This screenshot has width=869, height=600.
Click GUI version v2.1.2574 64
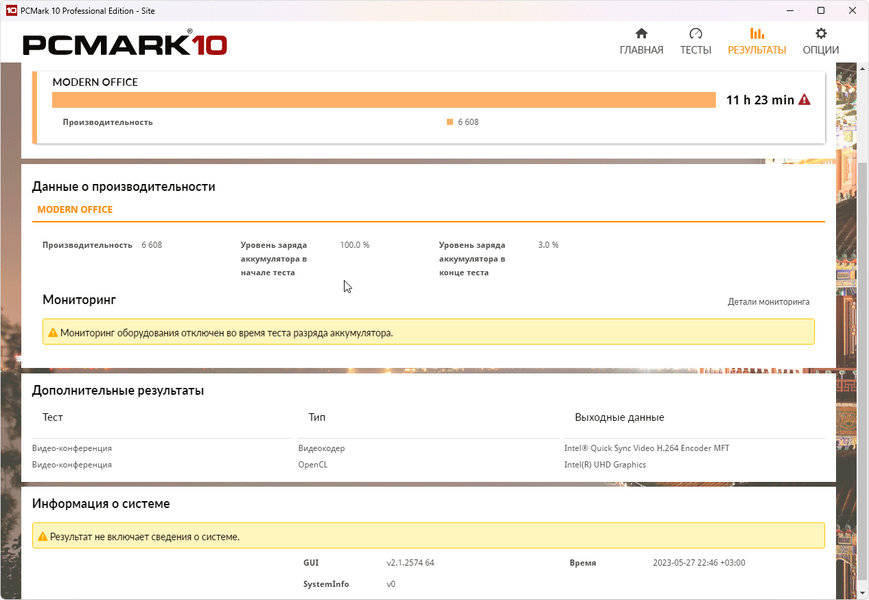coord(410,563)
